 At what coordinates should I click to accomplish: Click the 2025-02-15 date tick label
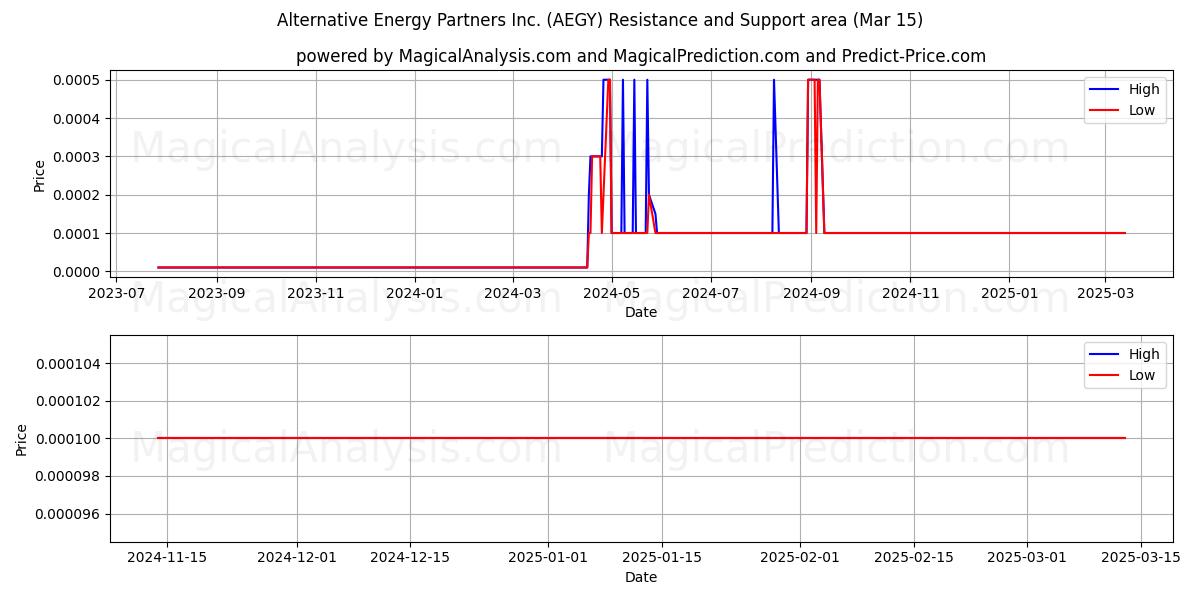pos(913,557)
